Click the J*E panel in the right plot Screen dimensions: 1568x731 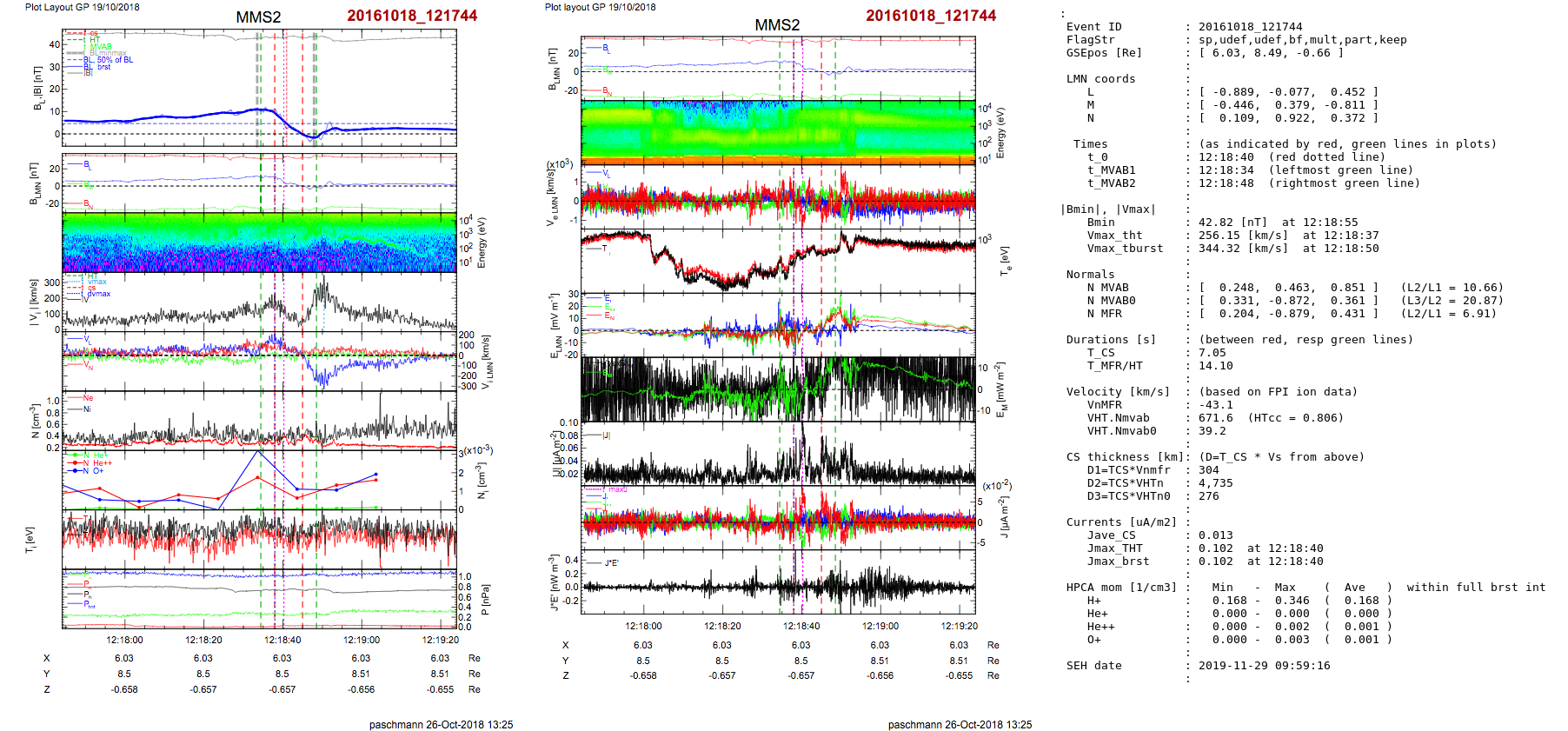coord(778,581)
